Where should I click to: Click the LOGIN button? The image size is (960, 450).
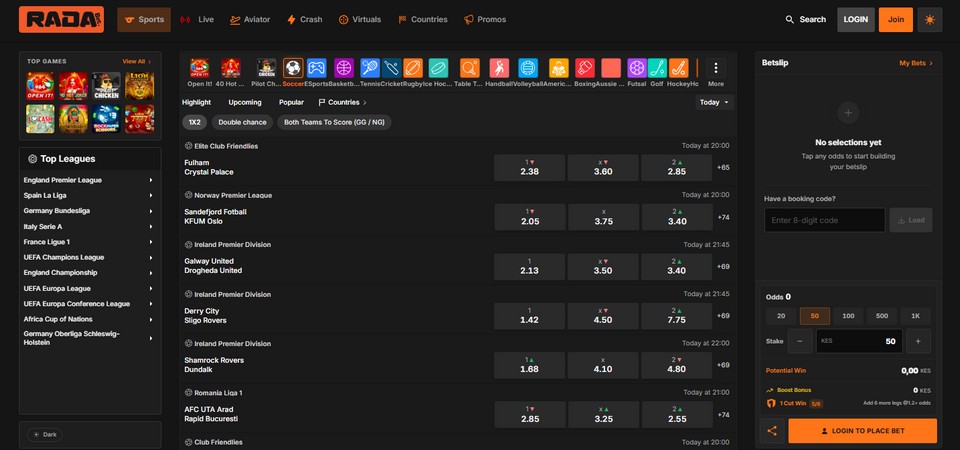[855, 20]
